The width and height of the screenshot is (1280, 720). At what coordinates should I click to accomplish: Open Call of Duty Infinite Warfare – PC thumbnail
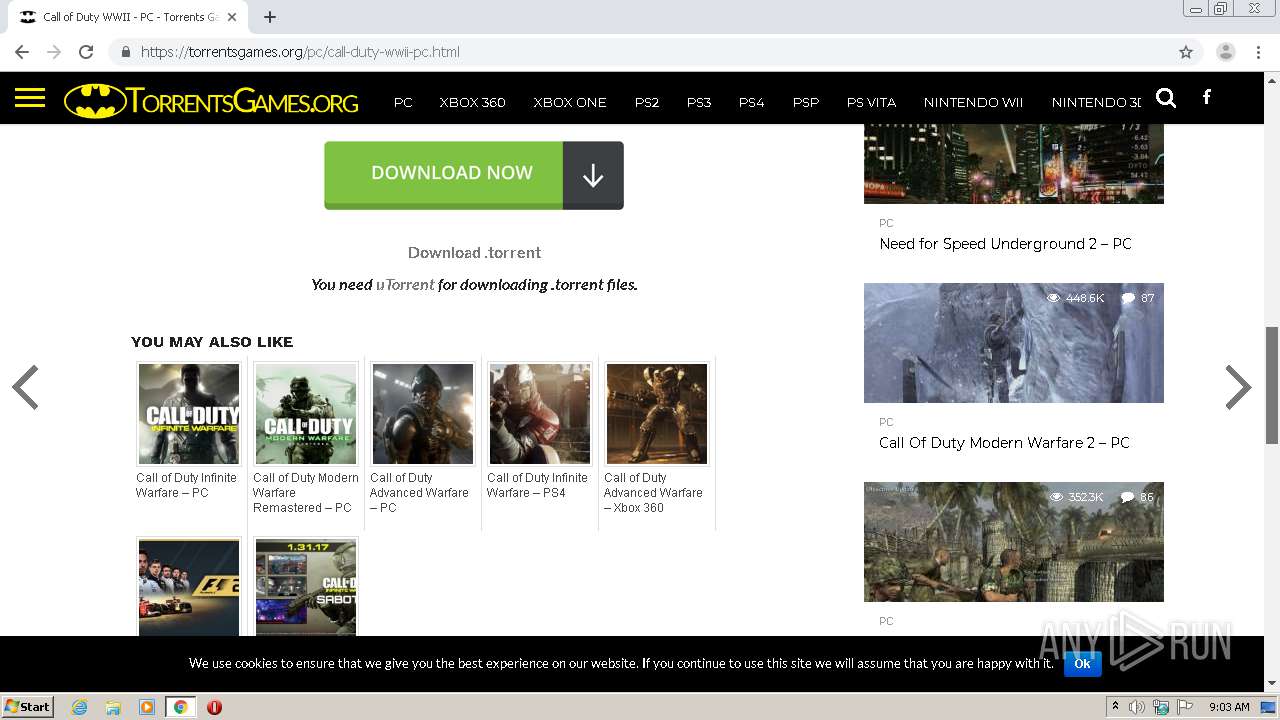click(189, 414)
